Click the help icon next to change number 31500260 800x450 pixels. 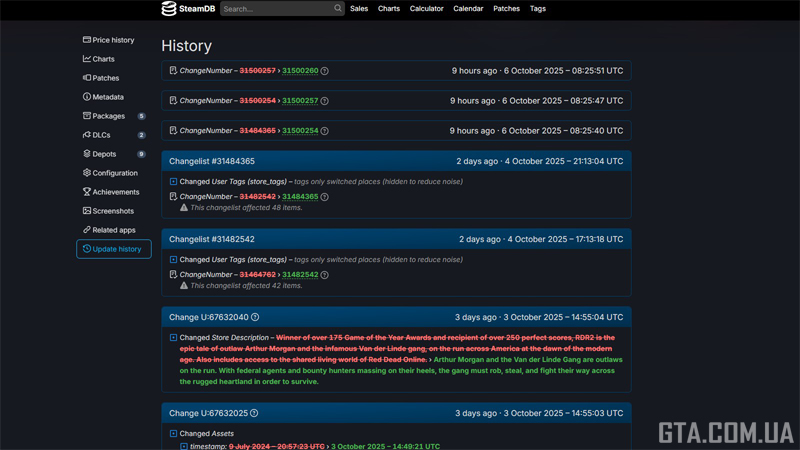(x=325, y=71)
